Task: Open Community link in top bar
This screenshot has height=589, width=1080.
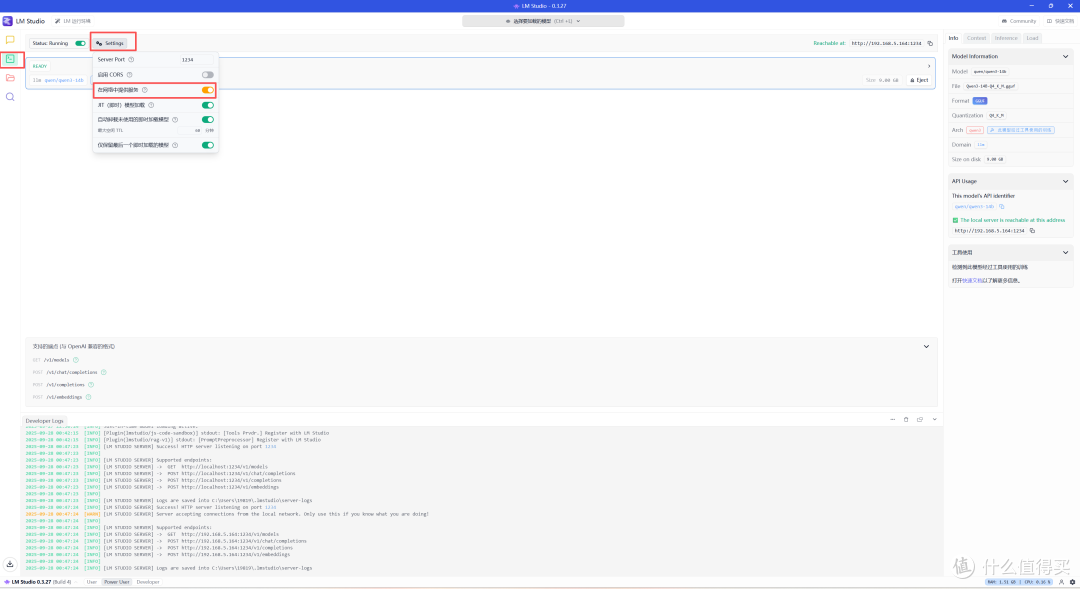Action: [x=1019, y=21]
